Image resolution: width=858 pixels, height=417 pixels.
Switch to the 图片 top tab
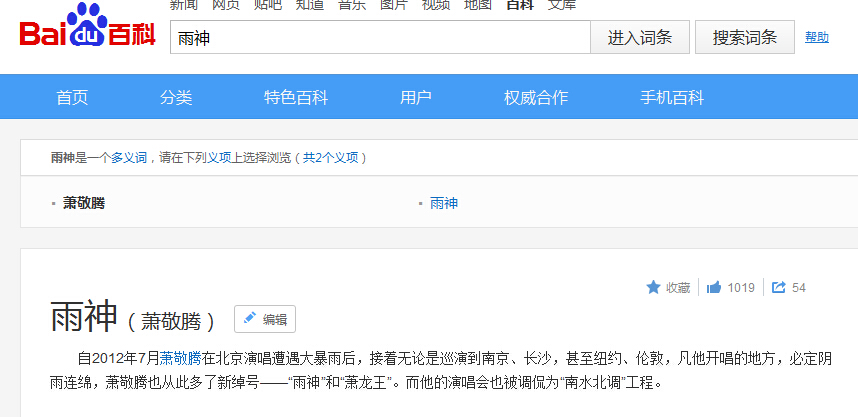(394, 5)
